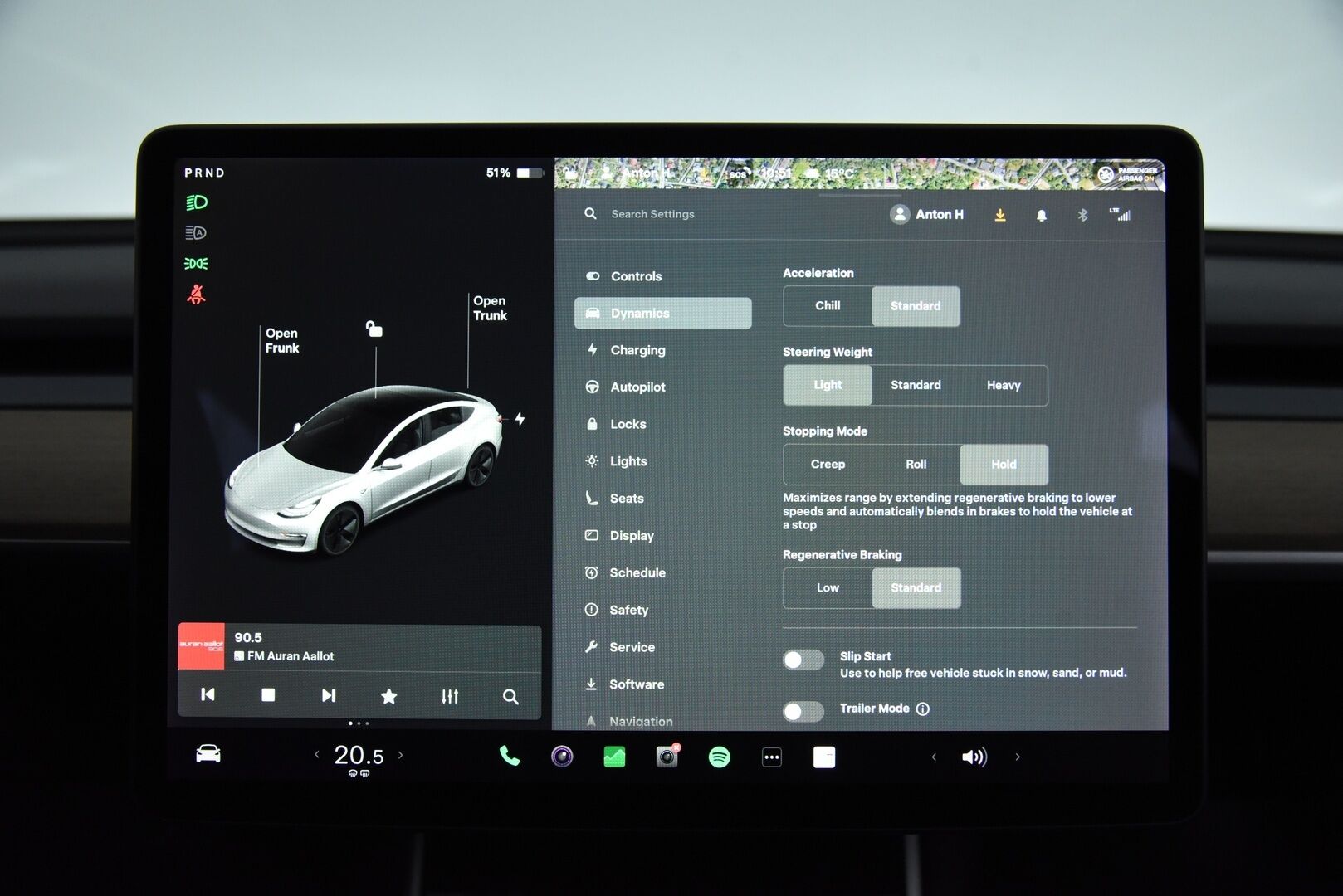Image resolution: width=1343 pixels, height=896 pixels.
Task: Launch the camera viewer app in the dock
Action: pyautogui.click(x=562, y=757)
